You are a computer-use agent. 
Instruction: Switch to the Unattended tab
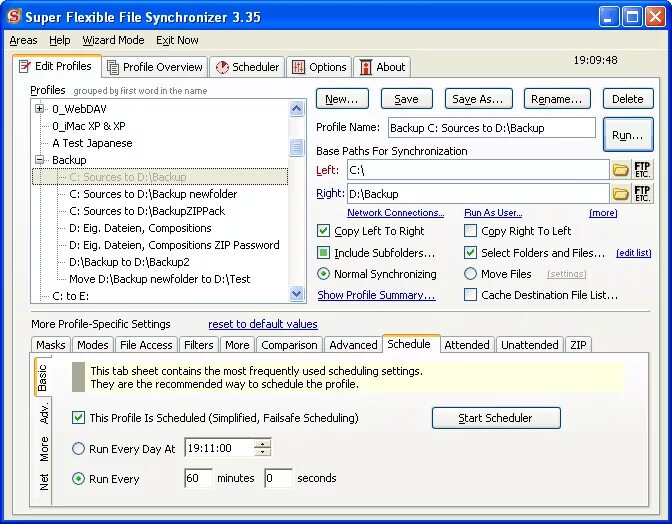[530, 345]
